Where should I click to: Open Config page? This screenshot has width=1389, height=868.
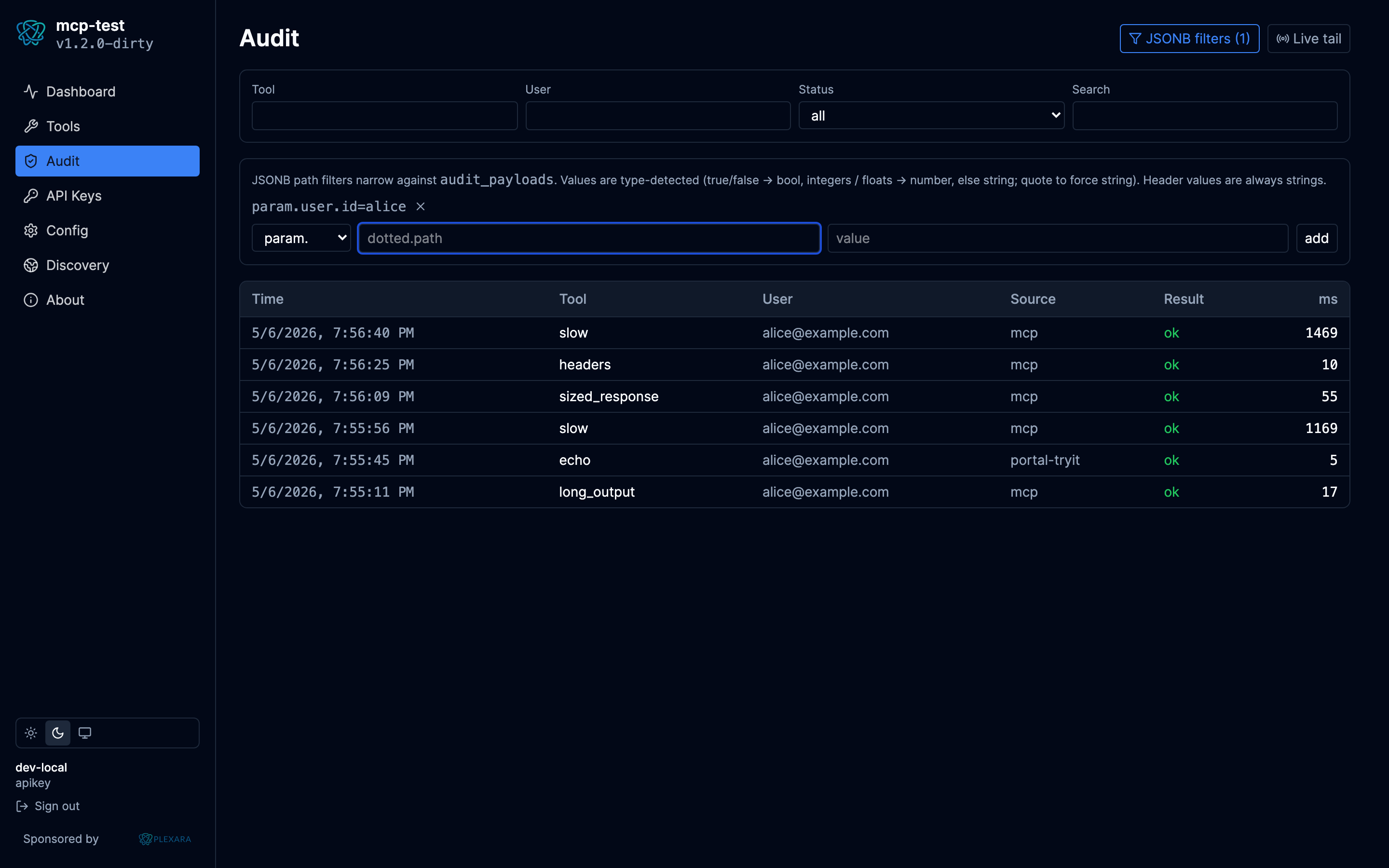[x=108, y=231]
